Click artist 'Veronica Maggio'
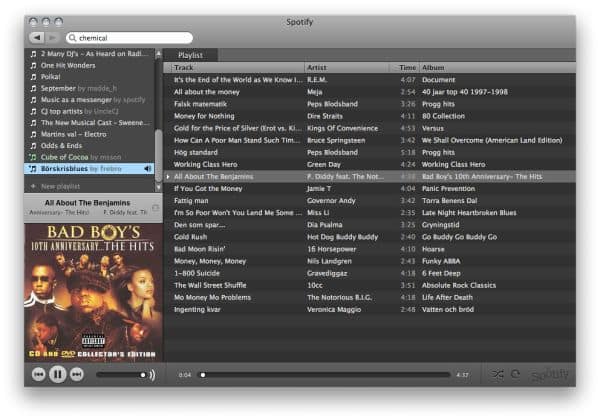The image size is (600, 420). pyautogui.click(x=334, y=309)
